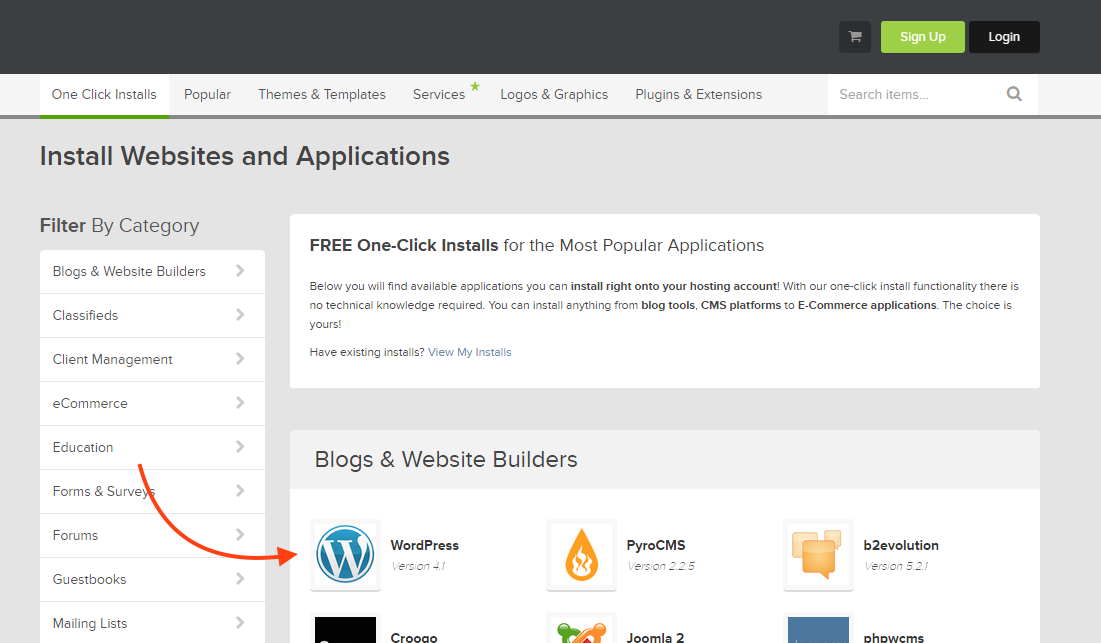Expand the Mailing Lists category arrow
The height and width of the screenshot is (643, 1101).
(240, 623)
